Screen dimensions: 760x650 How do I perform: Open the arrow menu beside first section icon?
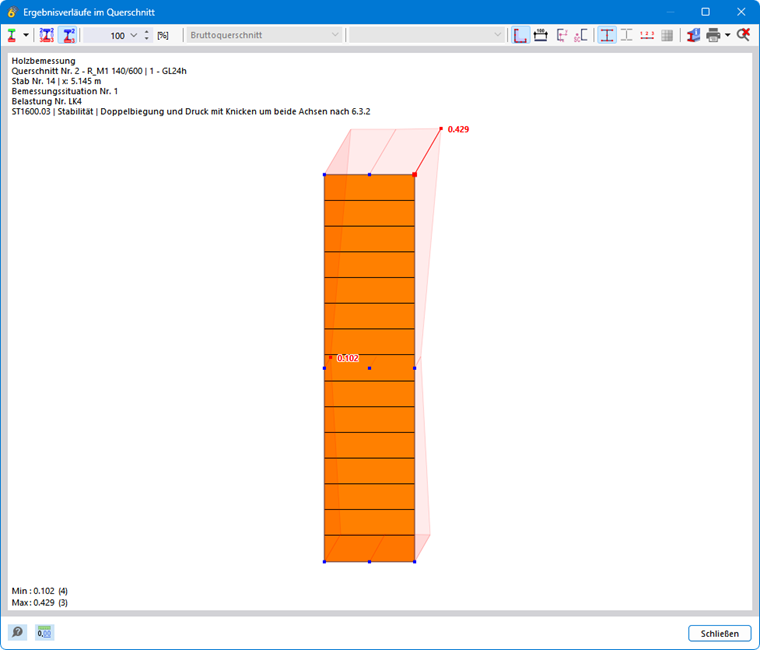(x=26, y=35)
